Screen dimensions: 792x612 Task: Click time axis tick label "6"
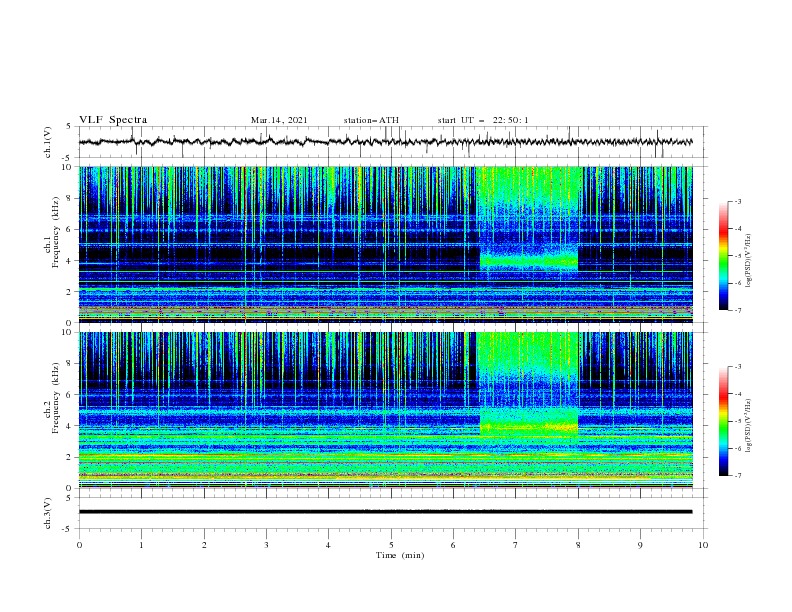point(454,545)
